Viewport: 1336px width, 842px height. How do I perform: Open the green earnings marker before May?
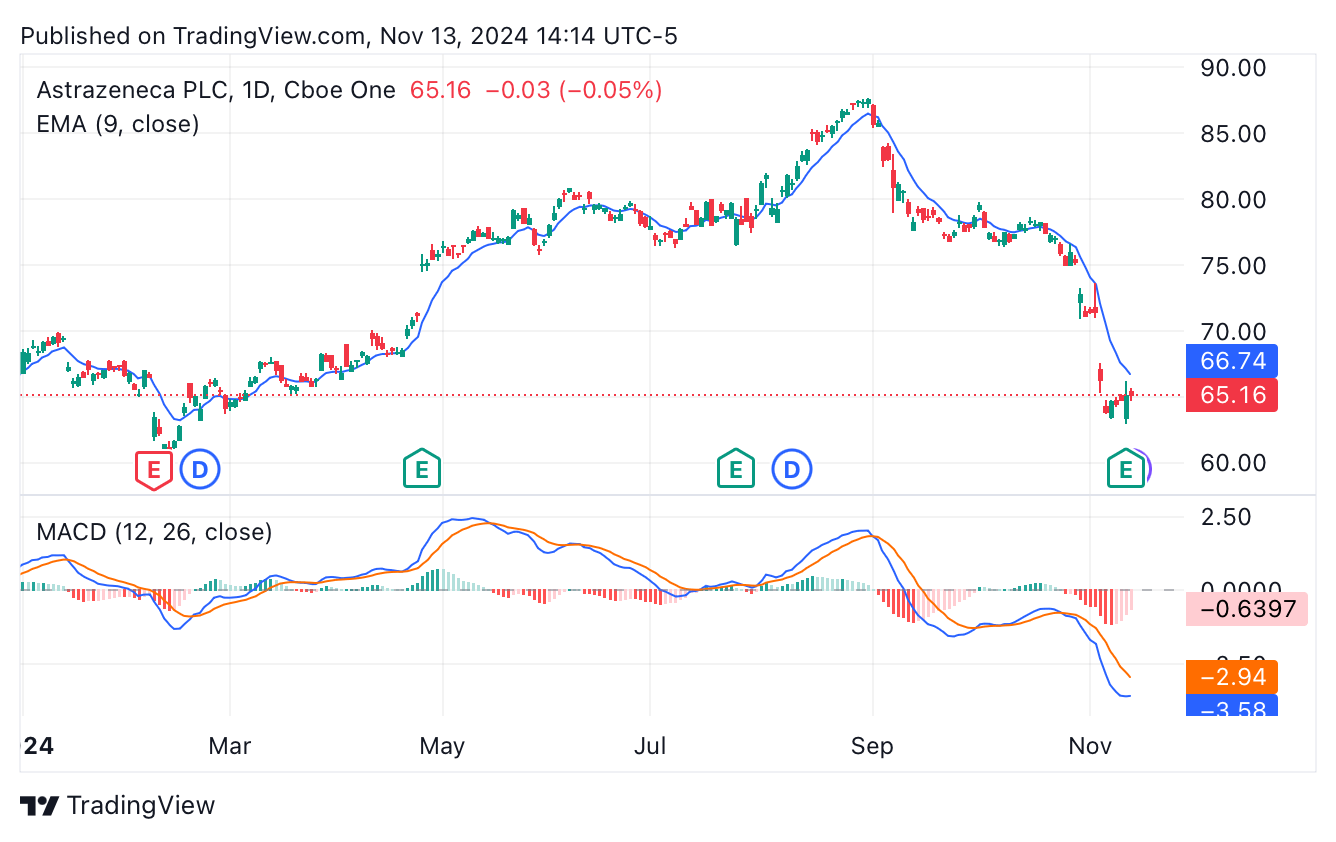pyautogui.click(x=422, y=468)
